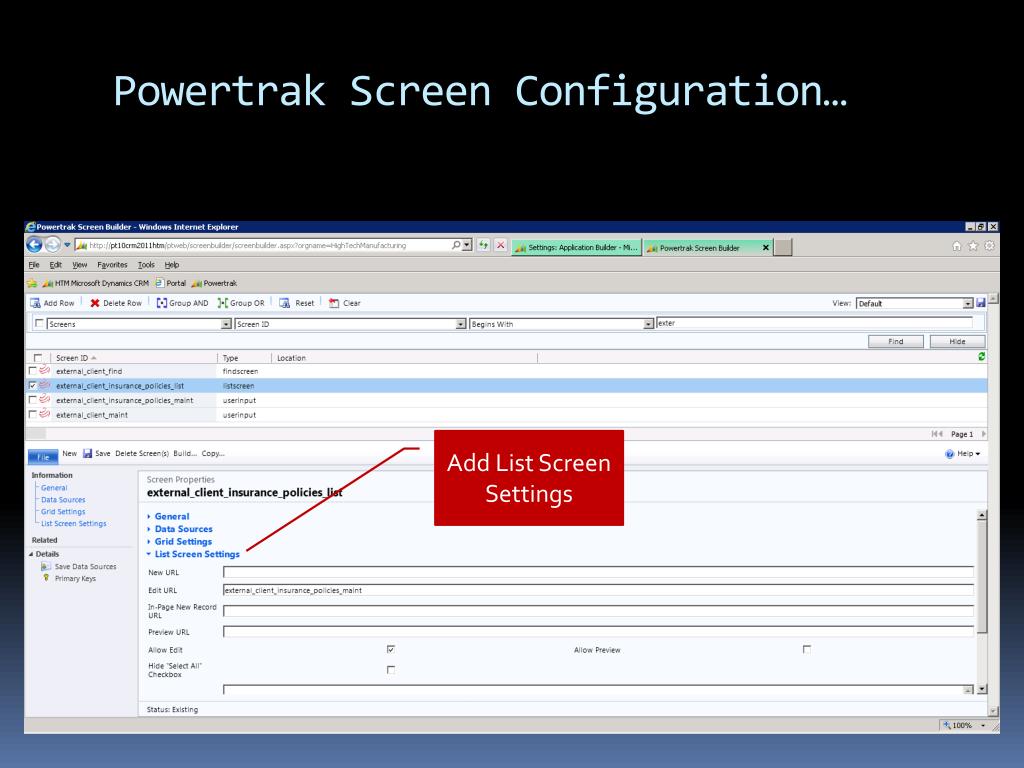Check the Hide Select All Checkbox option
The height and width of the screenshot is (768, 1024).
coord(391,669)
